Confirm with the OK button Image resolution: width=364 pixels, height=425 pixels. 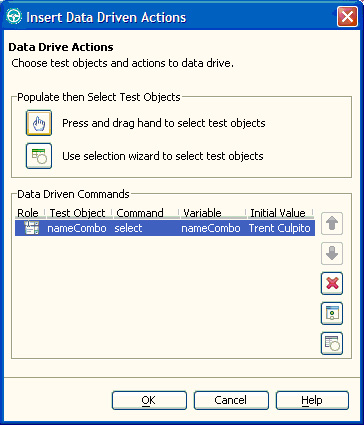tap(149, 400)
